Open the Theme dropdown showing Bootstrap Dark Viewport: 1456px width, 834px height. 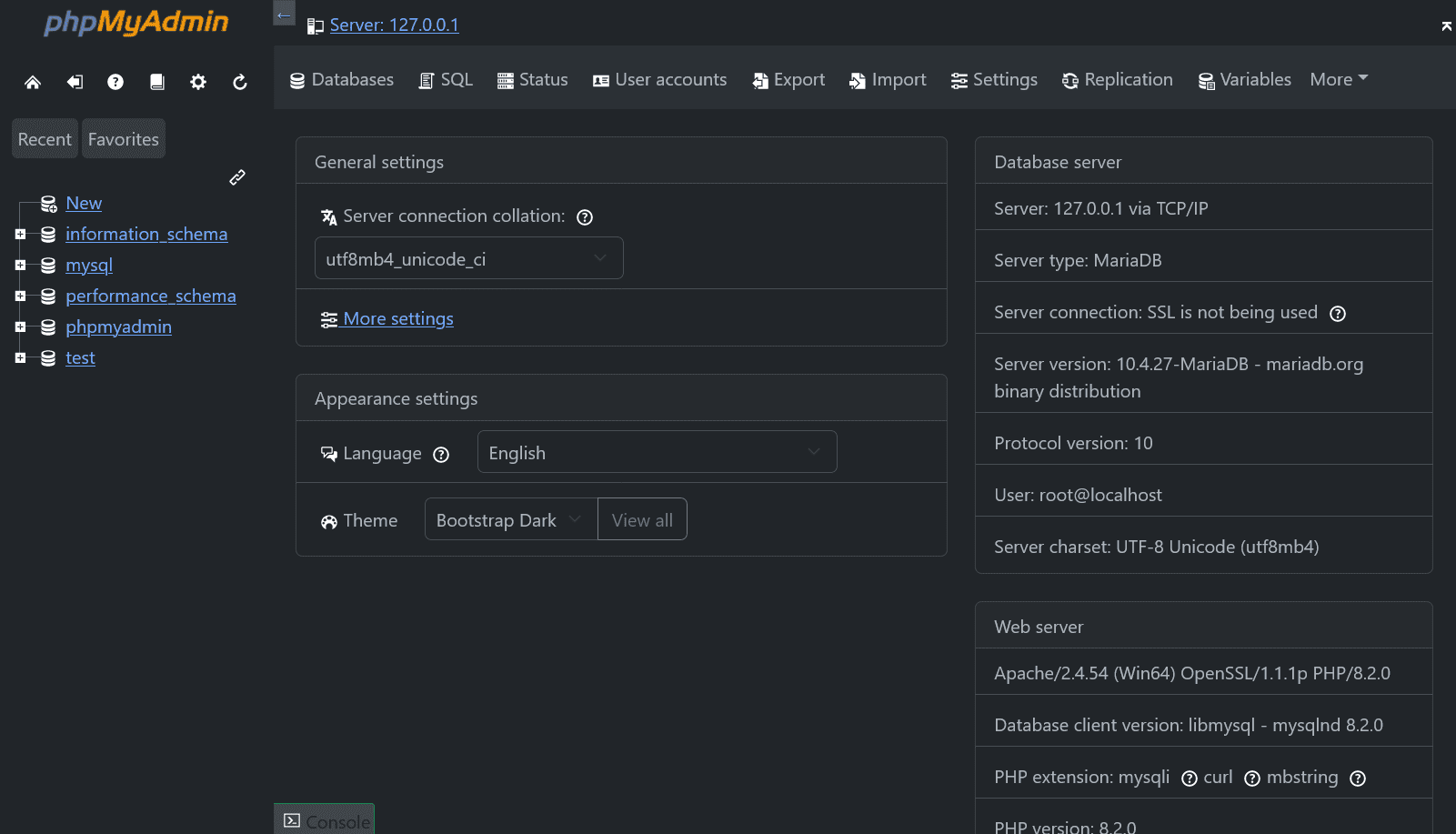511,519
